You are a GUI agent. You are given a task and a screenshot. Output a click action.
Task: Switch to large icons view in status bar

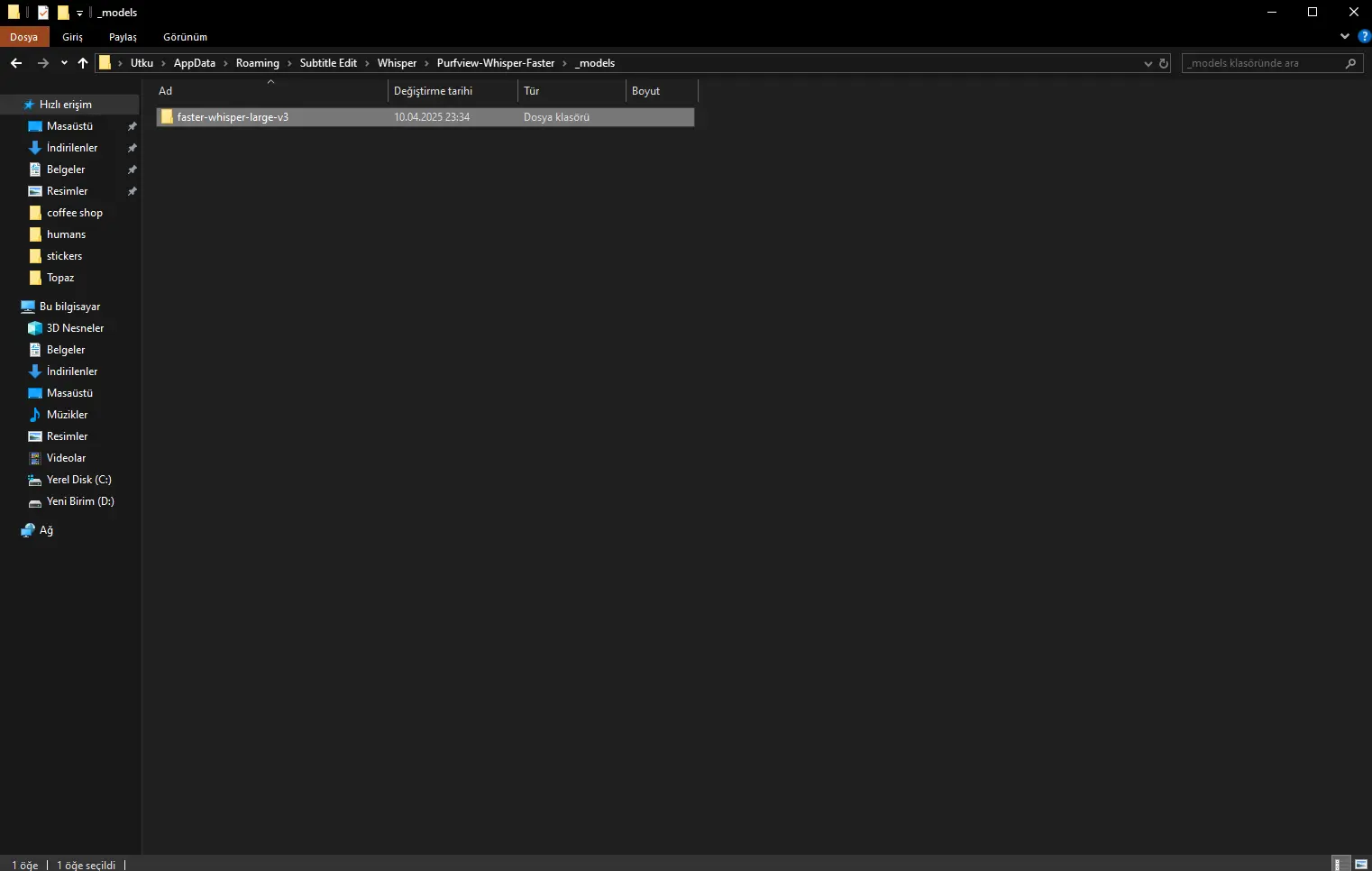point(1361,864)
